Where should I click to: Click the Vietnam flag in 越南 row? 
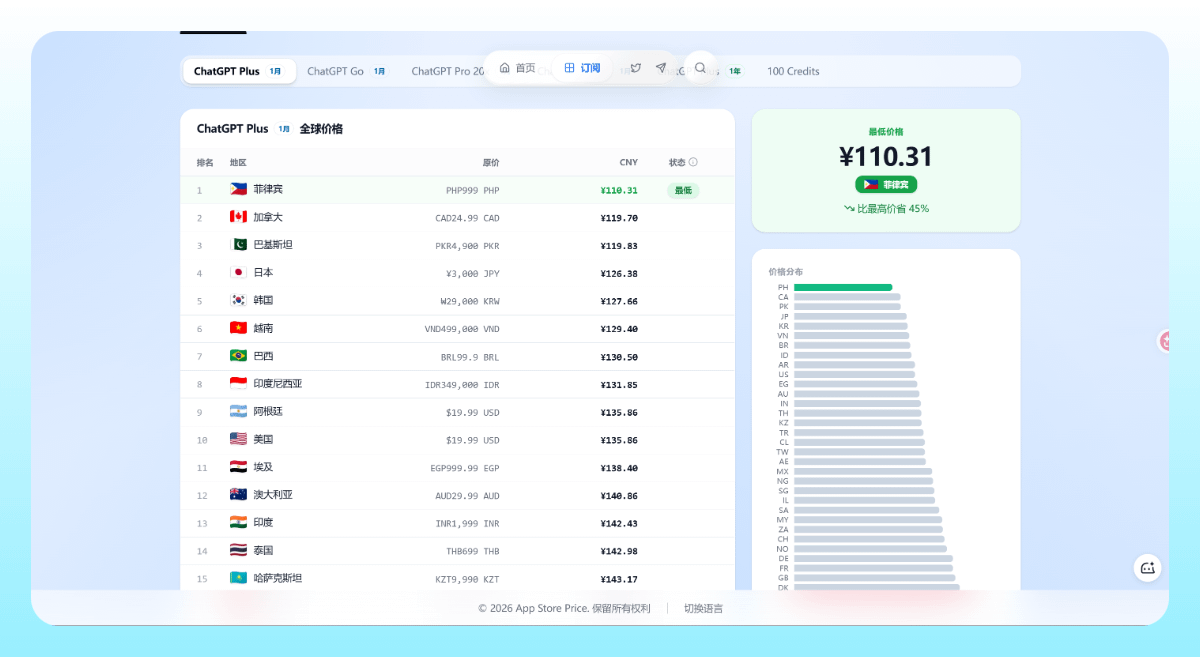pos(238,328)
